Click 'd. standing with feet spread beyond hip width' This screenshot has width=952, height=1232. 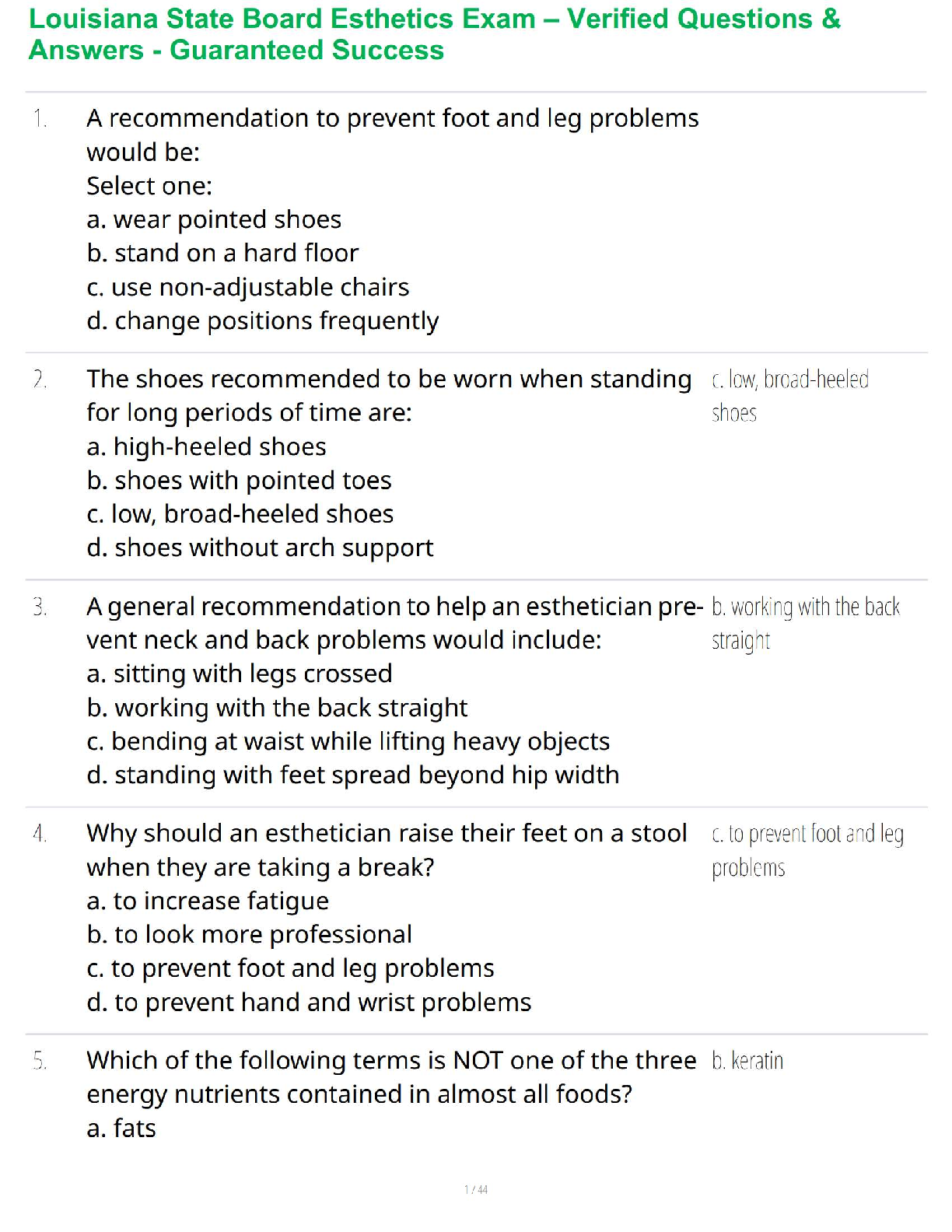coord(352,775)
